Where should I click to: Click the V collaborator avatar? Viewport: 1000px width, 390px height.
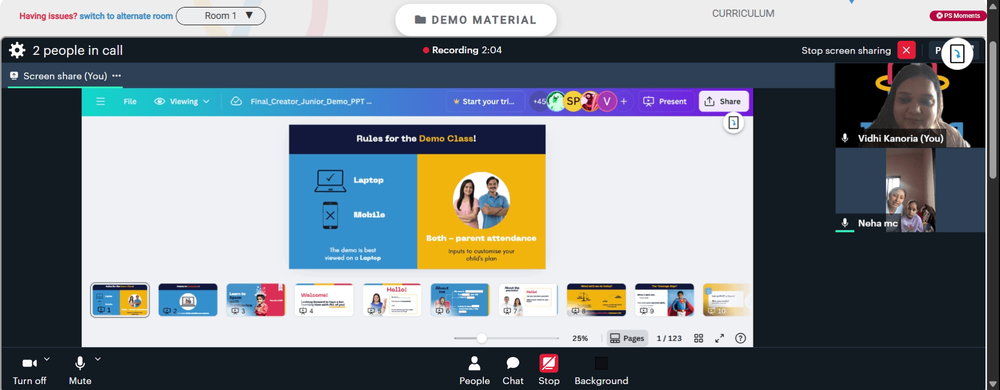click(607, 101)
